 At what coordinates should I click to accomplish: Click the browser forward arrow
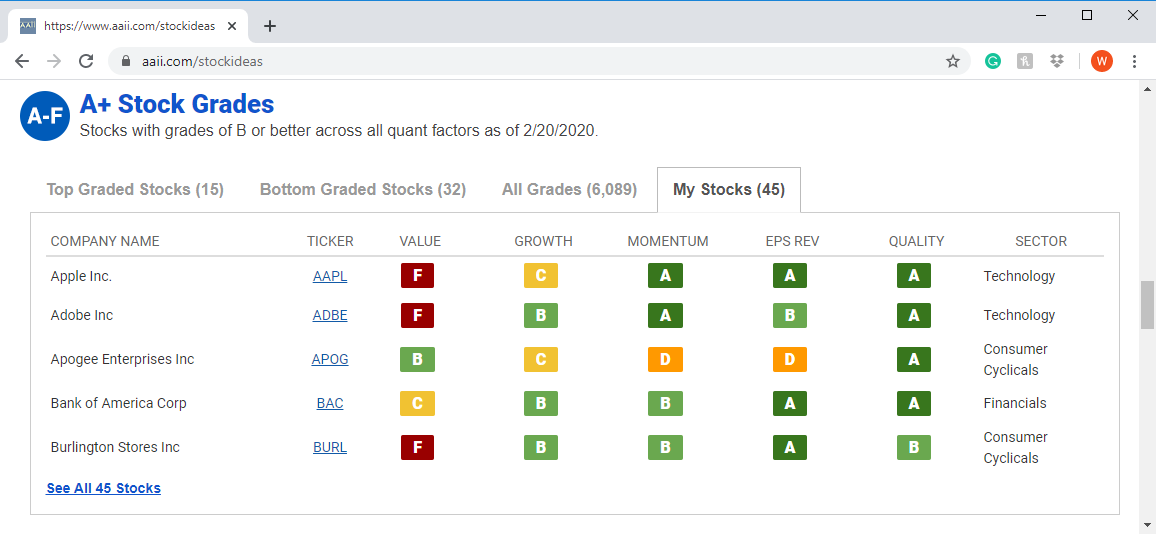click(54, 61)
